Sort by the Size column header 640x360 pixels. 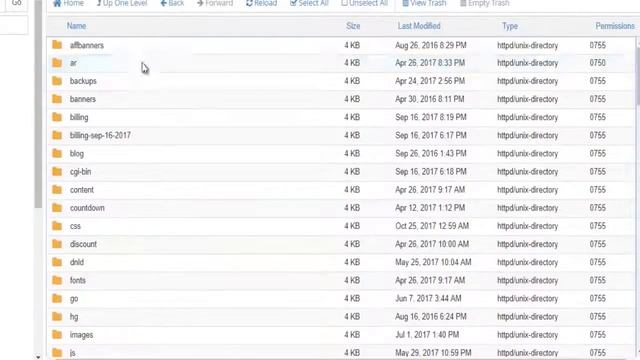[x=353, y=26]
